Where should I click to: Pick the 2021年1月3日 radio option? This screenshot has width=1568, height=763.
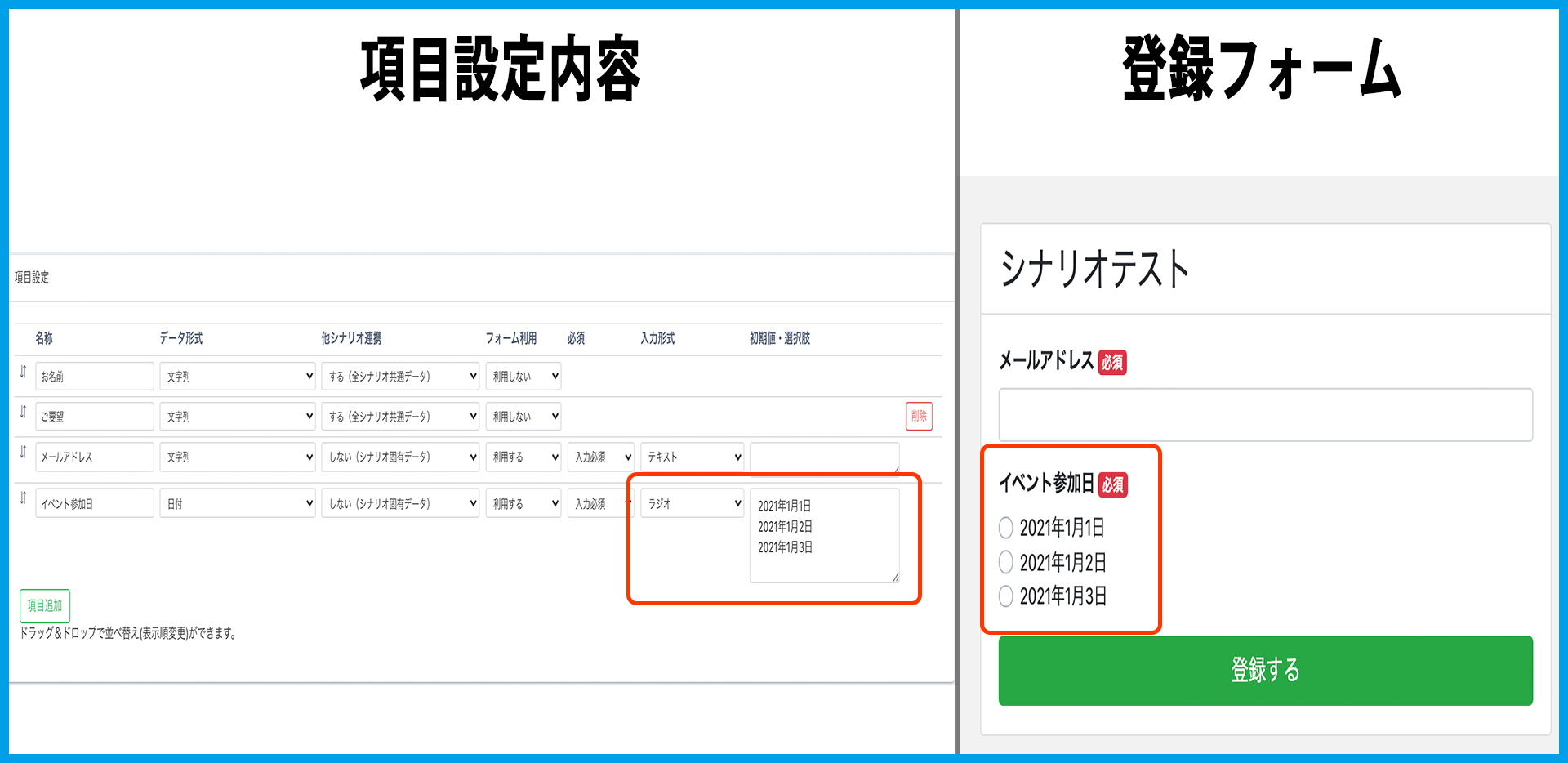click(1006, 596)
